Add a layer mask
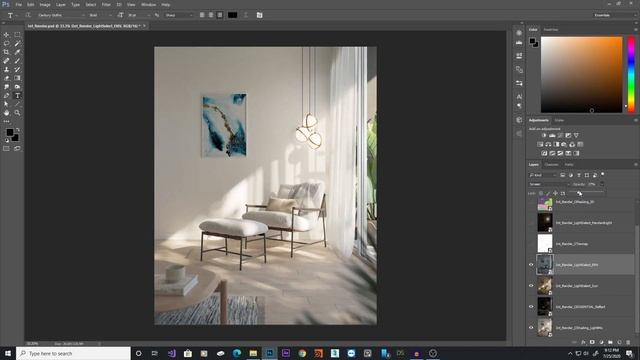 pyautogui.click(x=592, y=342)
